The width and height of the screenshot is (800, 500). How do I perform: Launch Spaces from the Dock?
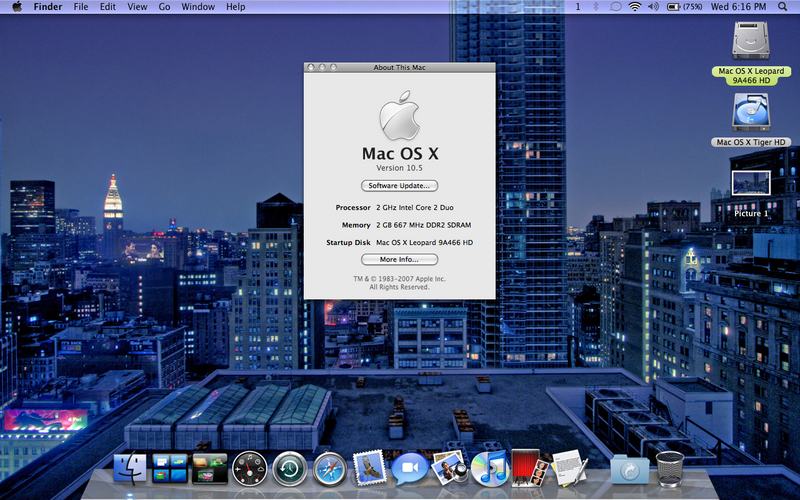pos(170,468)
